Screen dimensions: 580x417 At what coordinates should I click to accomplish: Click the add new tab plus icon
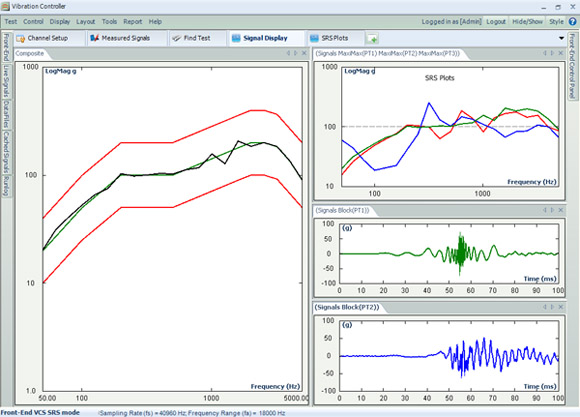tap(372, 38)
